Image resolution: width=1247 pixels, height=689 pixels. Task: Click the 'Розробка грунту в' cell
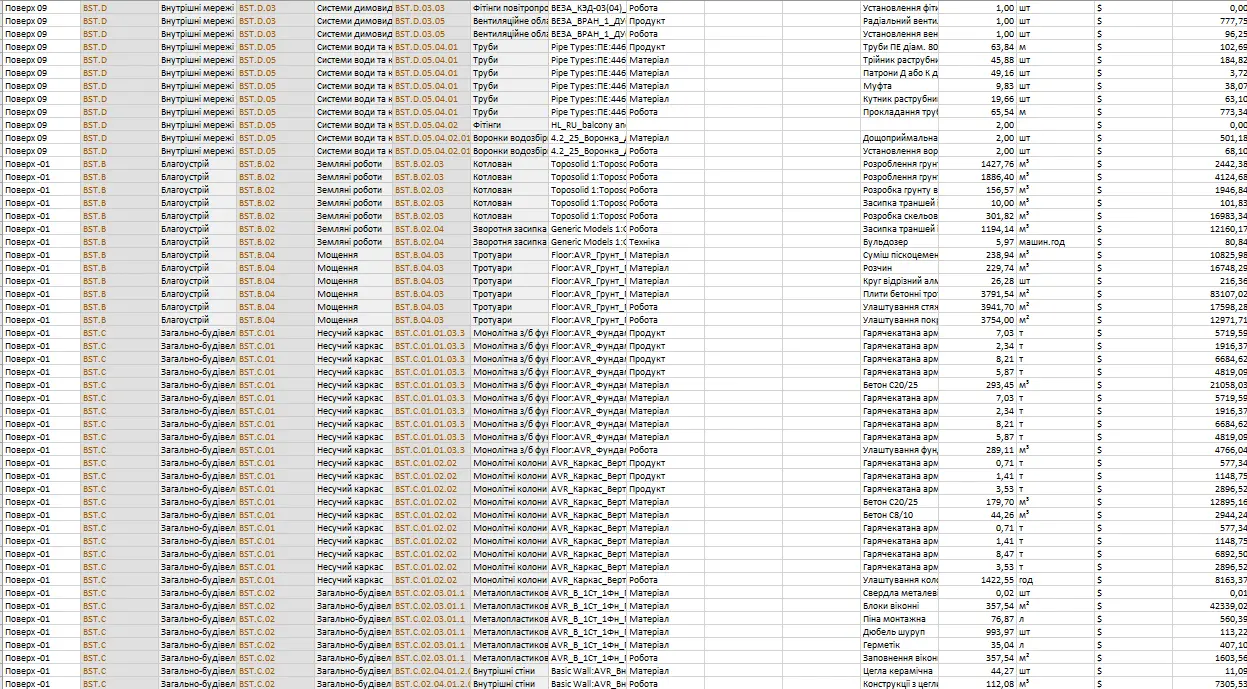(900, 189)
